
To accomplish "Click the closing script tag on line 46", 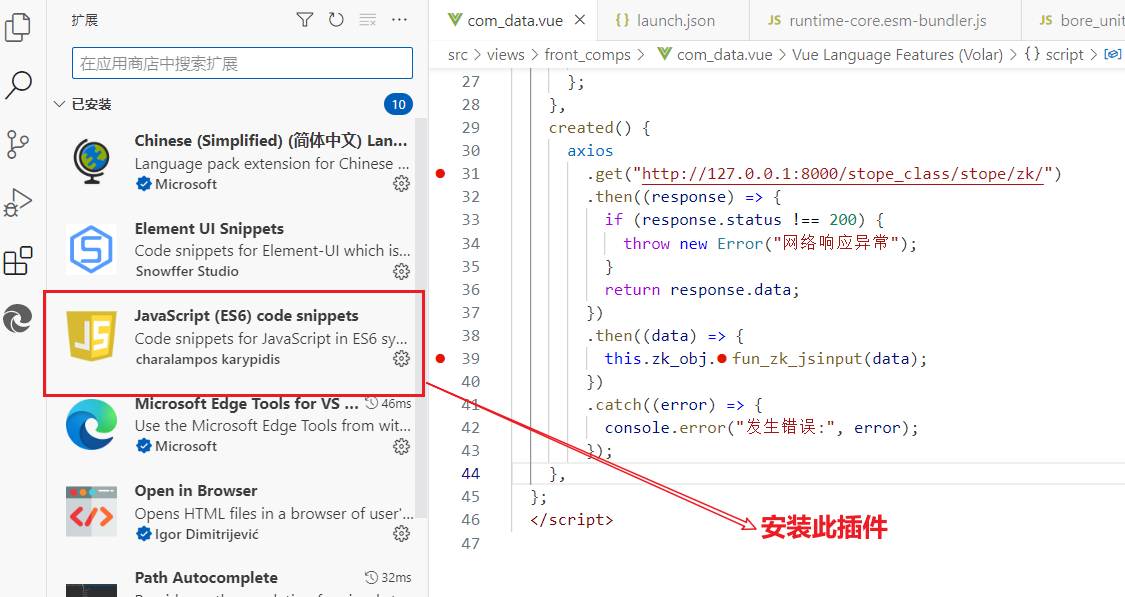I will [x=572, y=520].
